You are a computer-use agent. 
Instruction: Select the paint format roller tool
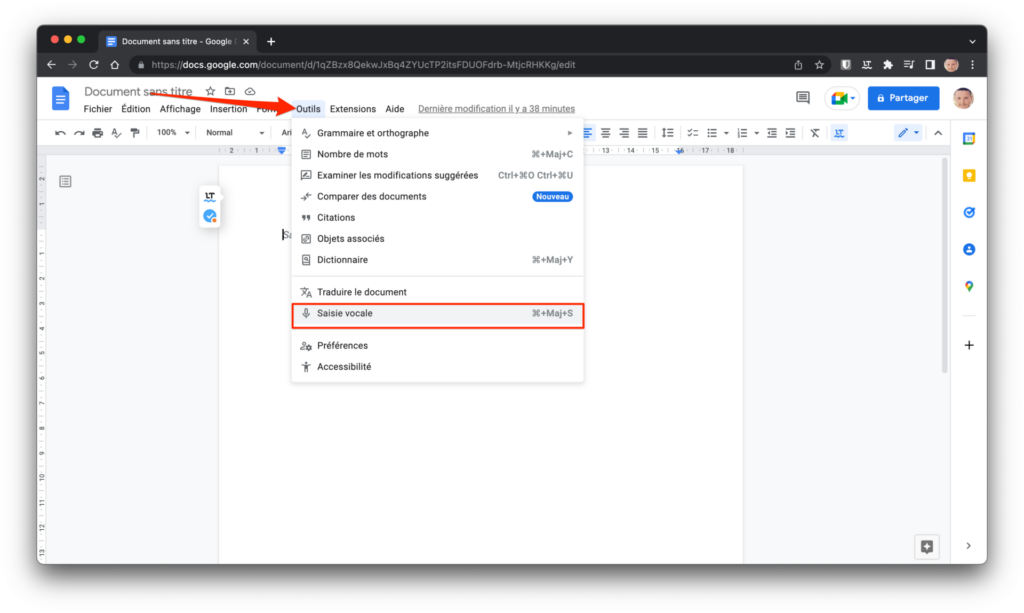click(x=134, y=133)
